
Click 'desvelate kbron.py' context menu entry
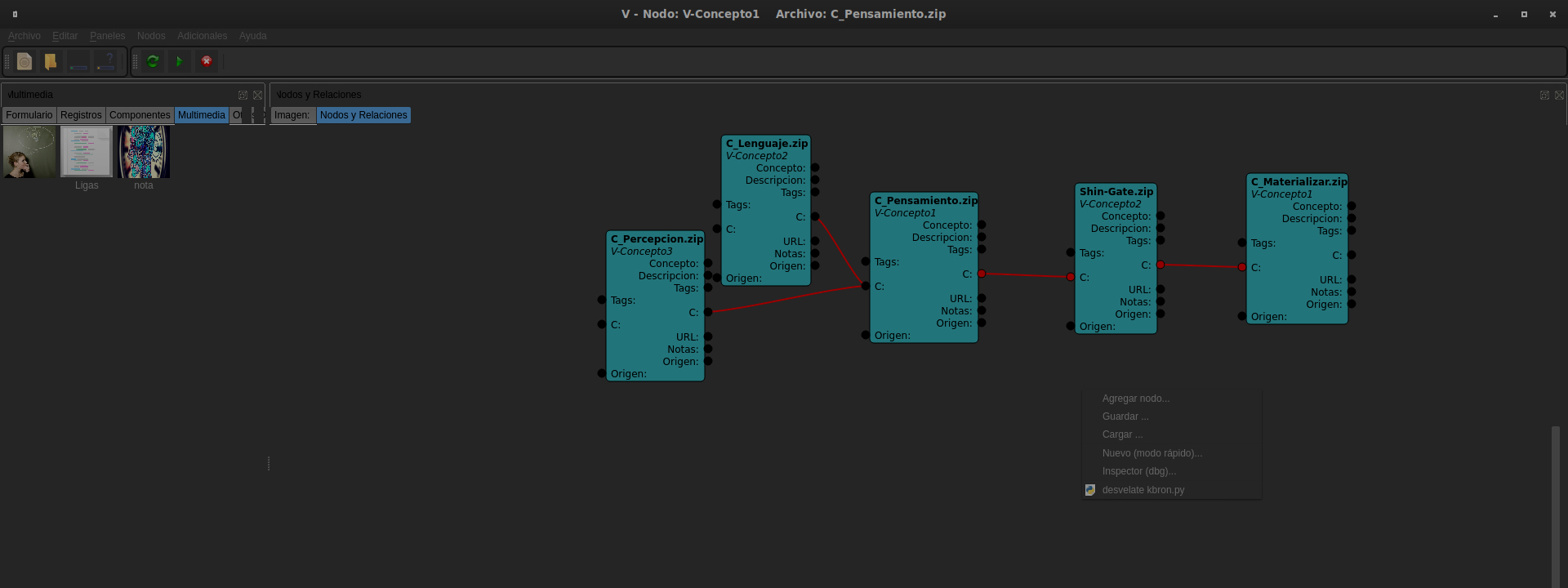click(x=1143, y=490)
